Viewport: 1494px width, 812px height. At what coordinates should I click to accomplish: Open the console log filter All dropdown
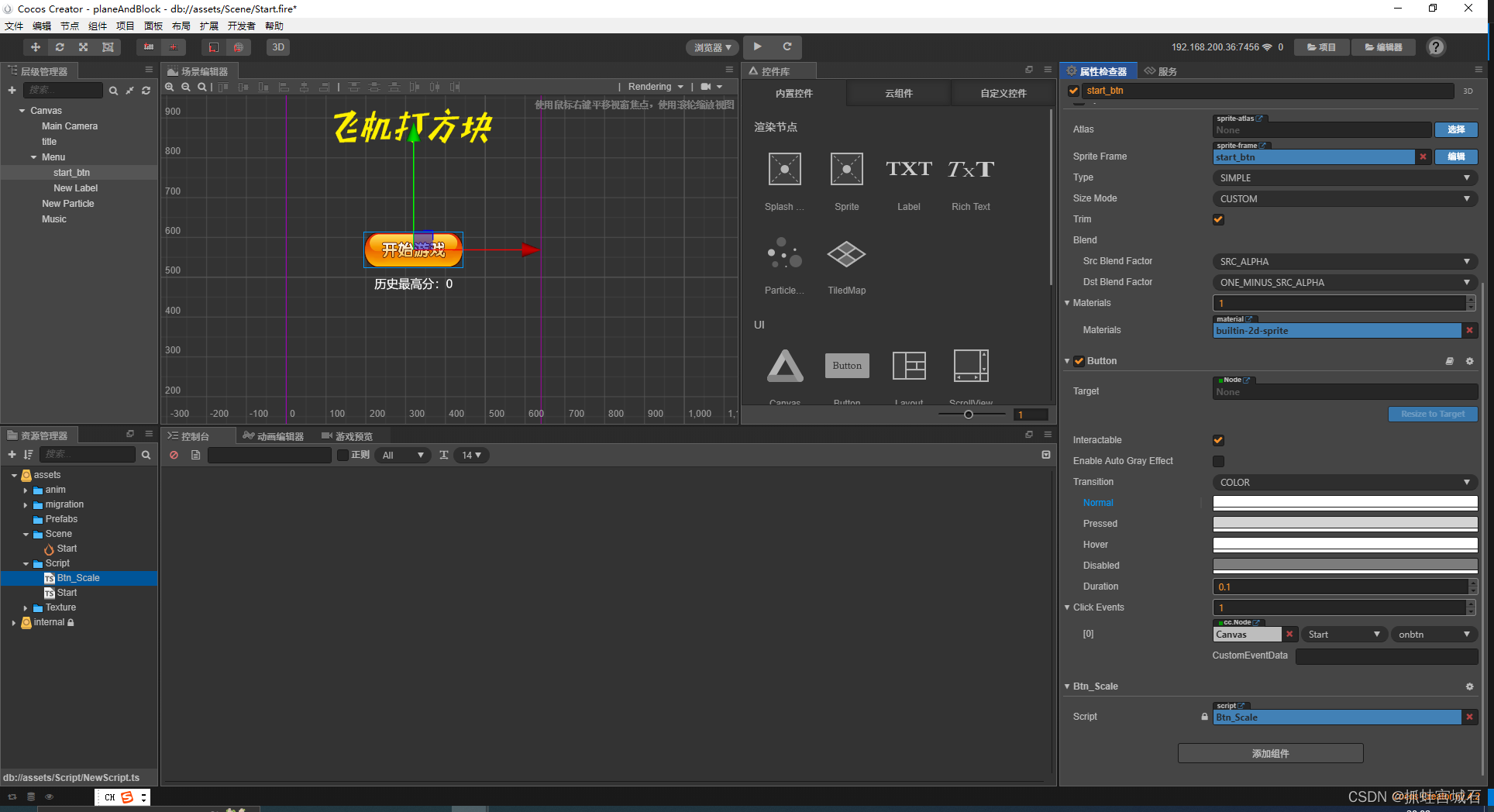tap(403, 455)
